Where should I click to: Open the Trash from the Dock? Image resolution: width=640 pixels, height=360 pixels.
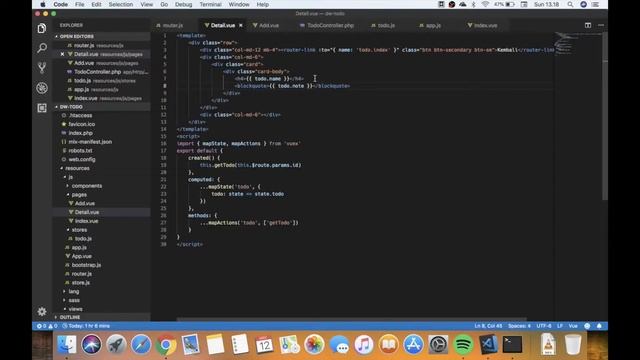[573, 345]
